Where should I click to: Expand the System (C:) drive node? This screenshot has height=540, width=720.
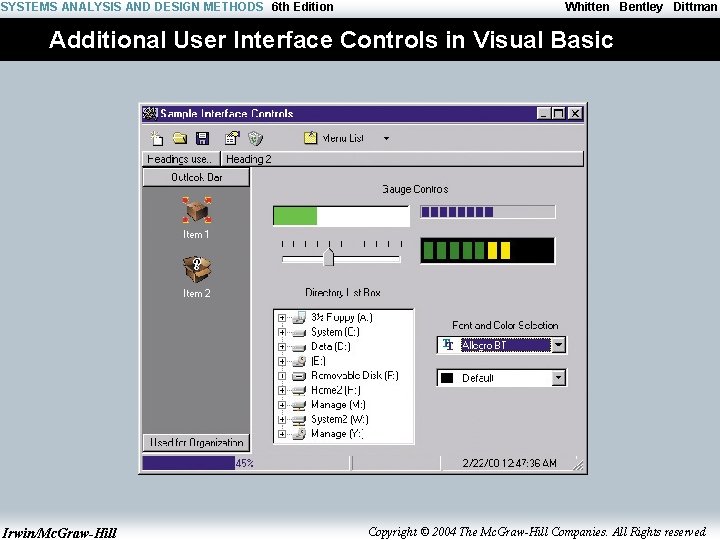click(282, 332)
